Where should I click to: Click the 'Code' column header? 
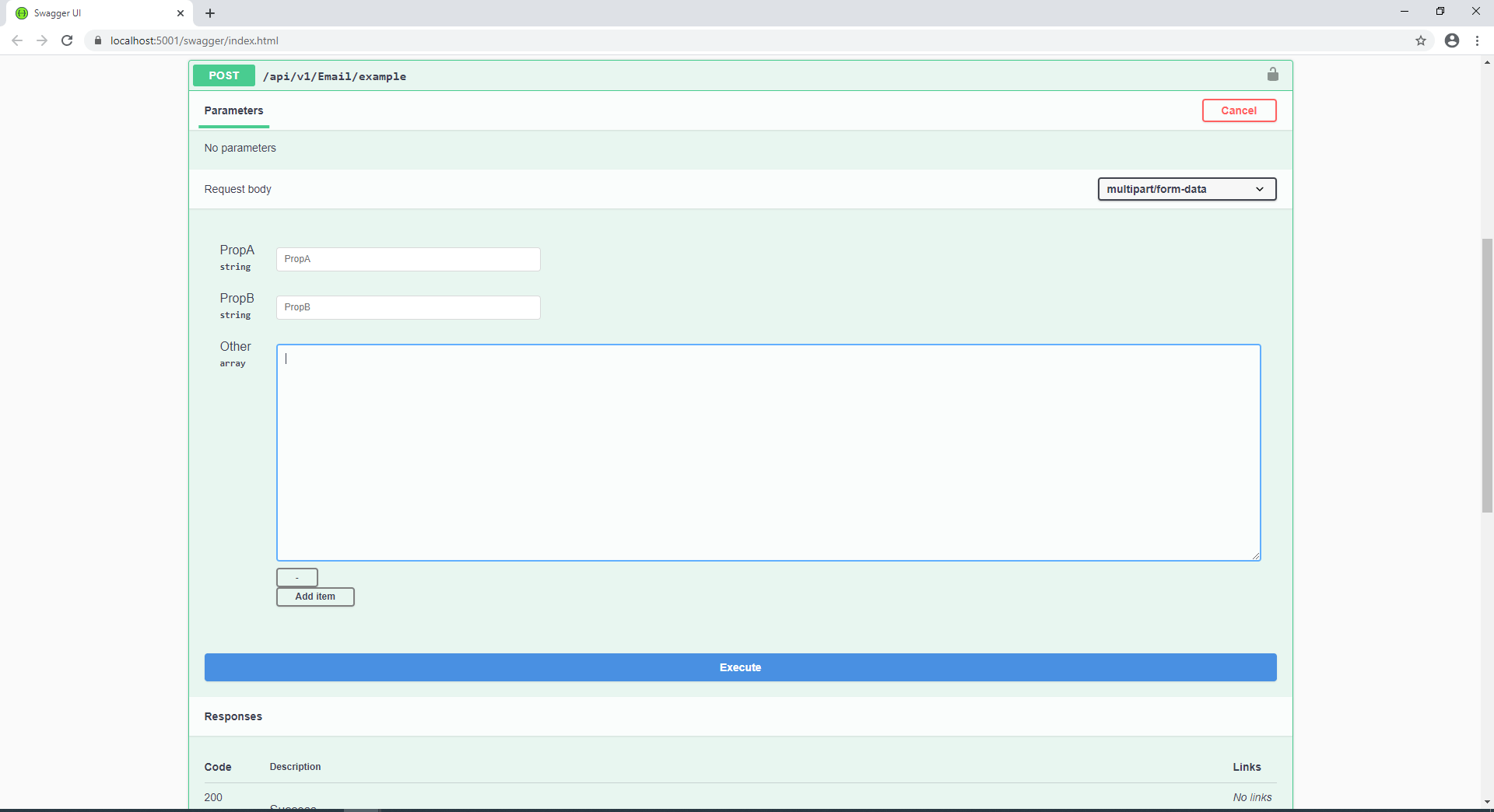click(x=218, y=767)
